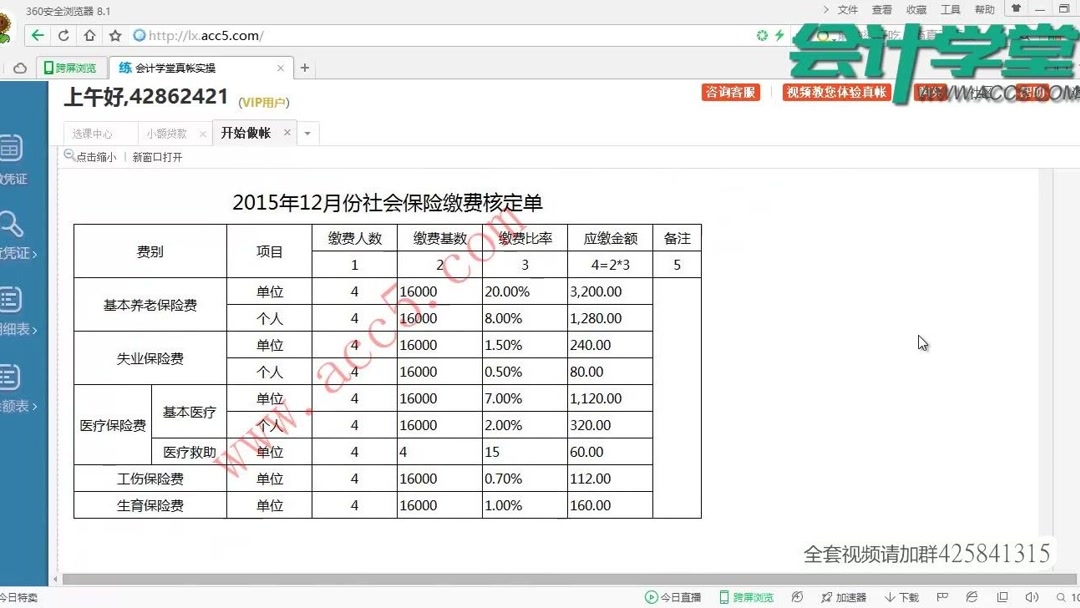Screen dimensions: 1080x608
Task: Go to homepage via the home icon
Action: click(87, 33)
